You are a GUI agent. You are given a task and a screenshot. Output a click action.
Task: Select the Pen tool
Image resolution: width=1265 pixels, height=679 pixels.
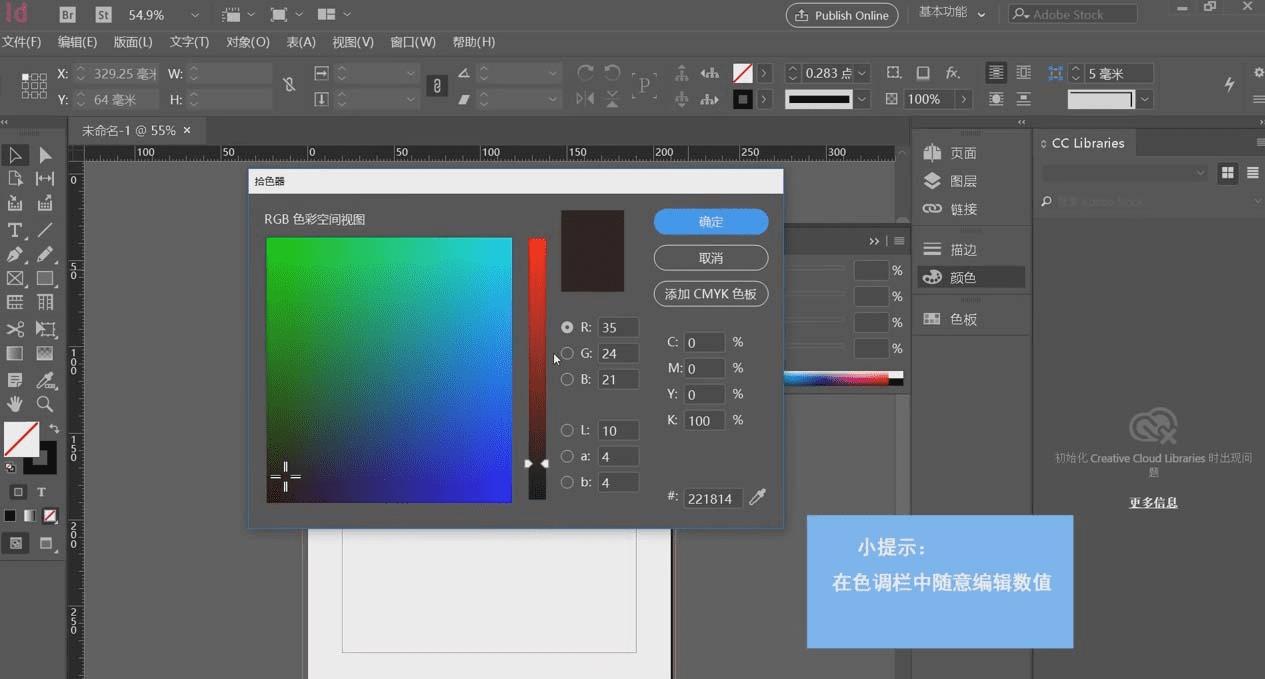coord(15,255)
